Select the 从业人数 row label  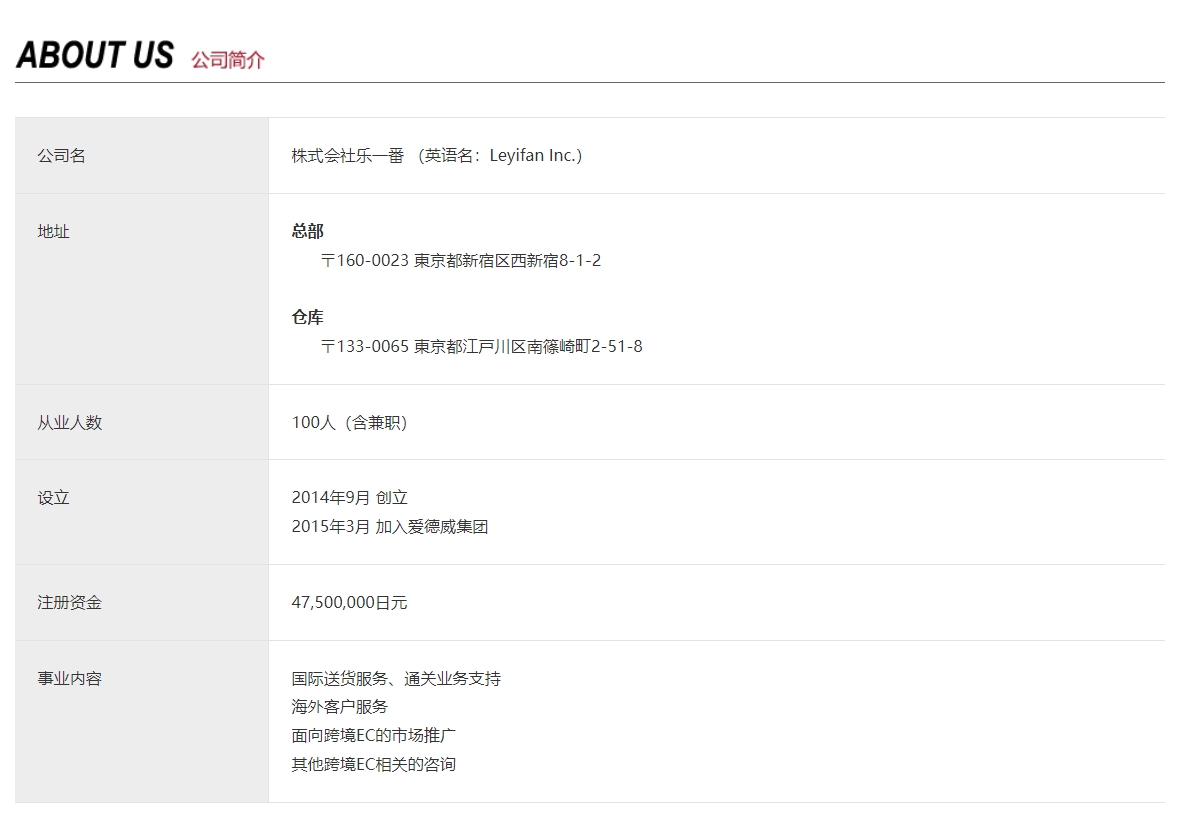pyautogui.click(x=70, y=423)
